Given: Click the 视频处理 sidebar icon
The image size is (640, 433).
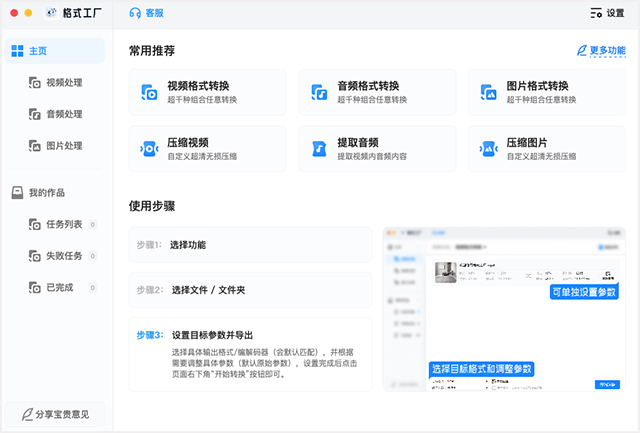Looking at the screenshot, I should tap(35, 82).
